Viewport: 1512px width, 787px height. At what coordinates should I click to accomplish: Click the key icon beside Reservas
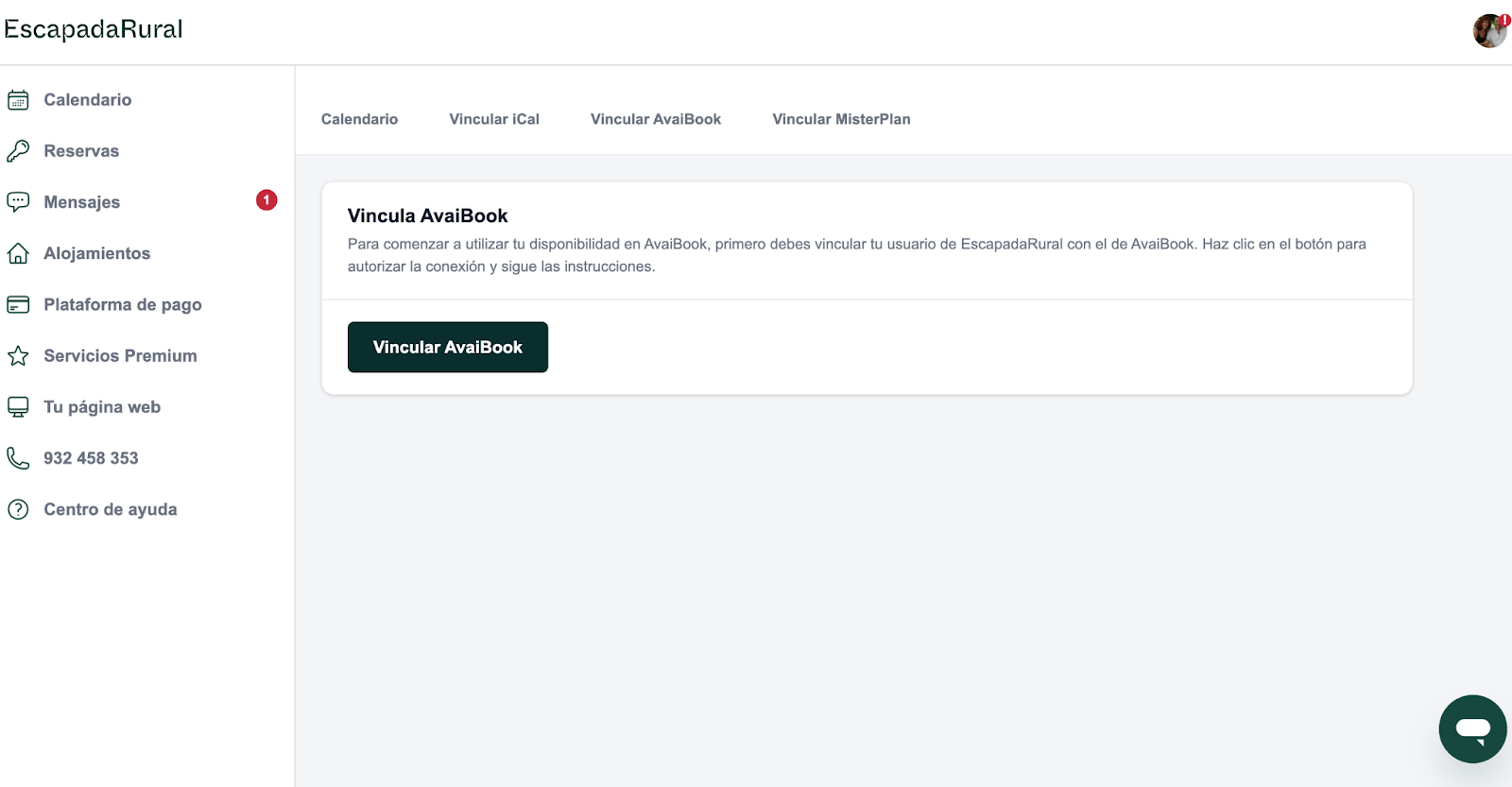point(18,151)
